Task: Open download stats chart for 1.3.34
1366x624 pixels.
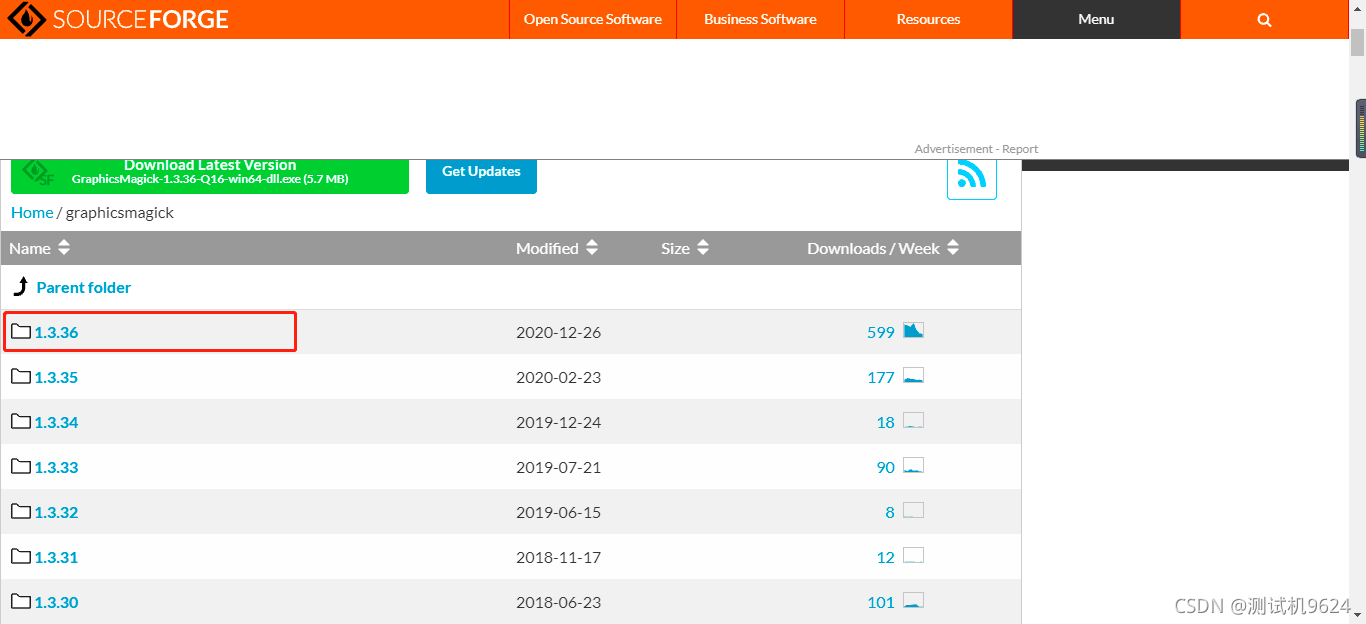Action: click(x=913, y=420)
